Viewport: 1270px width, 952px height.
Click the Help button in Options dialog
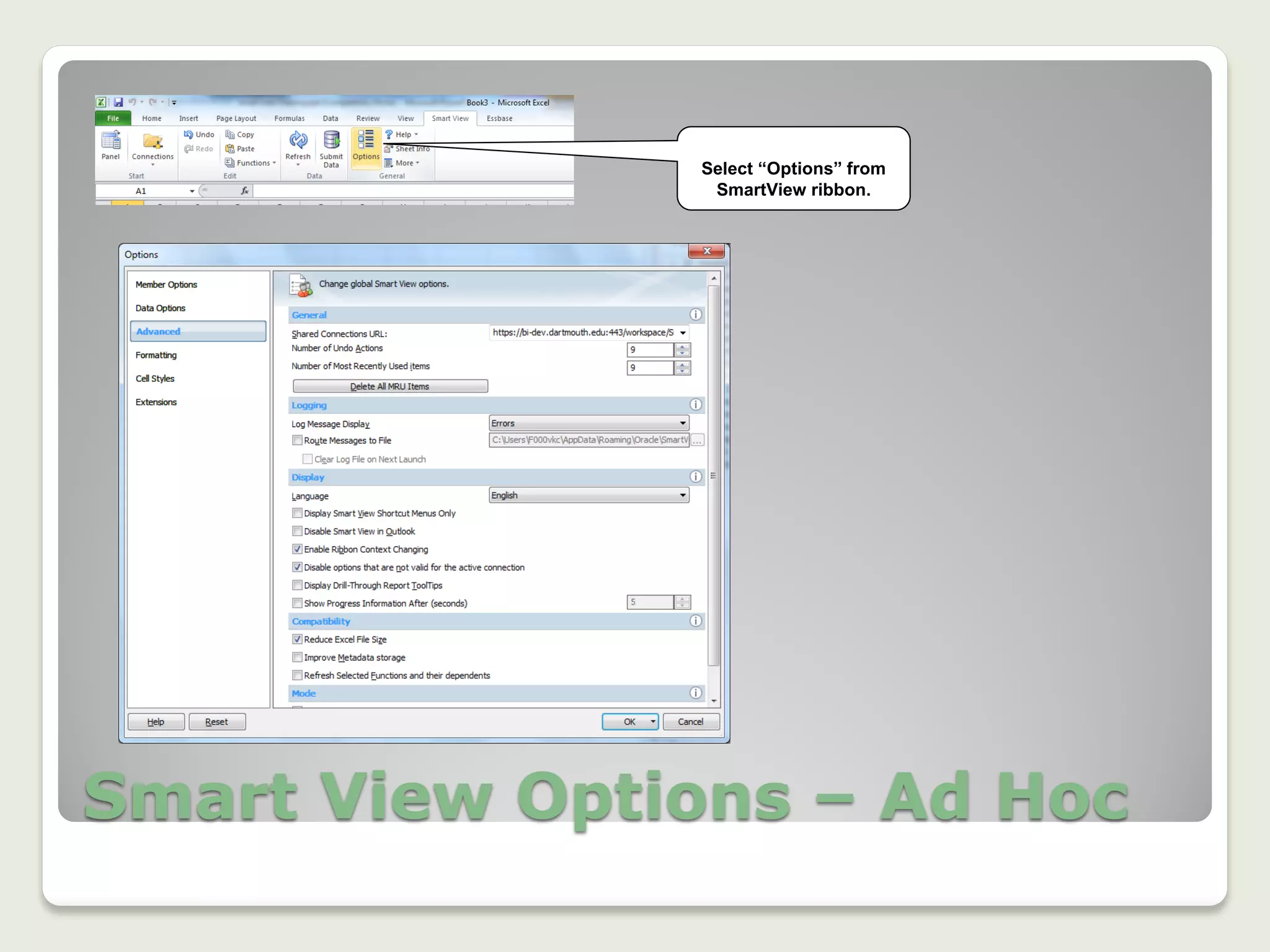[156, 721]
